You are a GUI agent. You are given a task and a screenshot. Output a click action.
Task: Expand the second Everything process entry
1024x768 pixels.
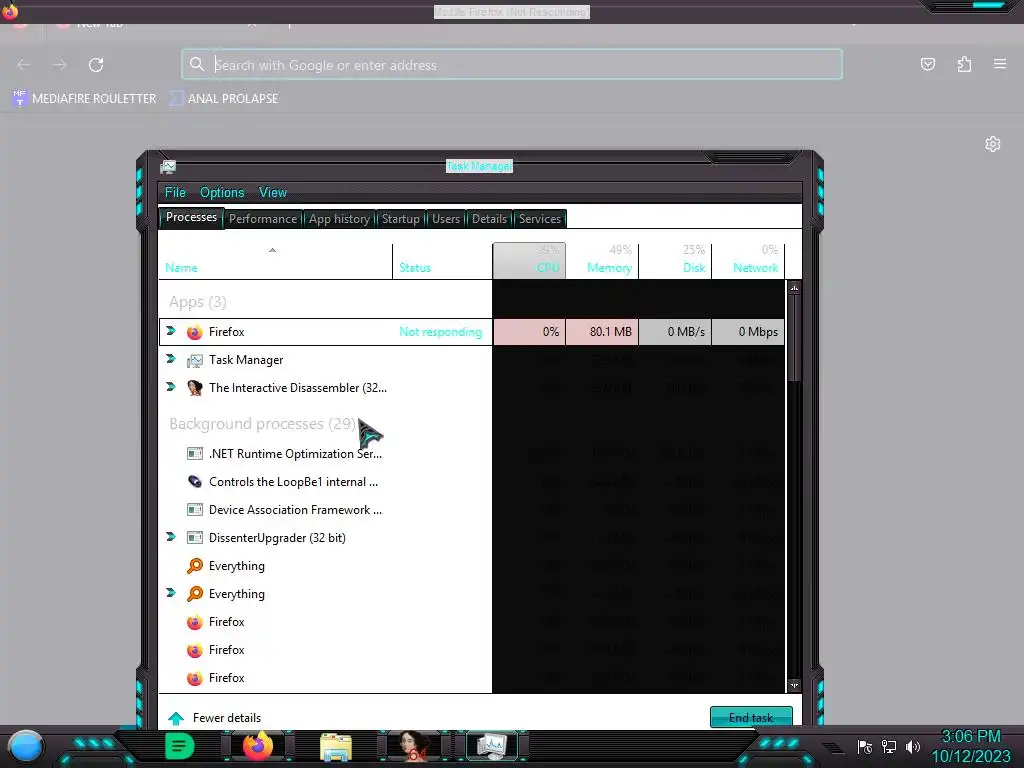point(171,593)
